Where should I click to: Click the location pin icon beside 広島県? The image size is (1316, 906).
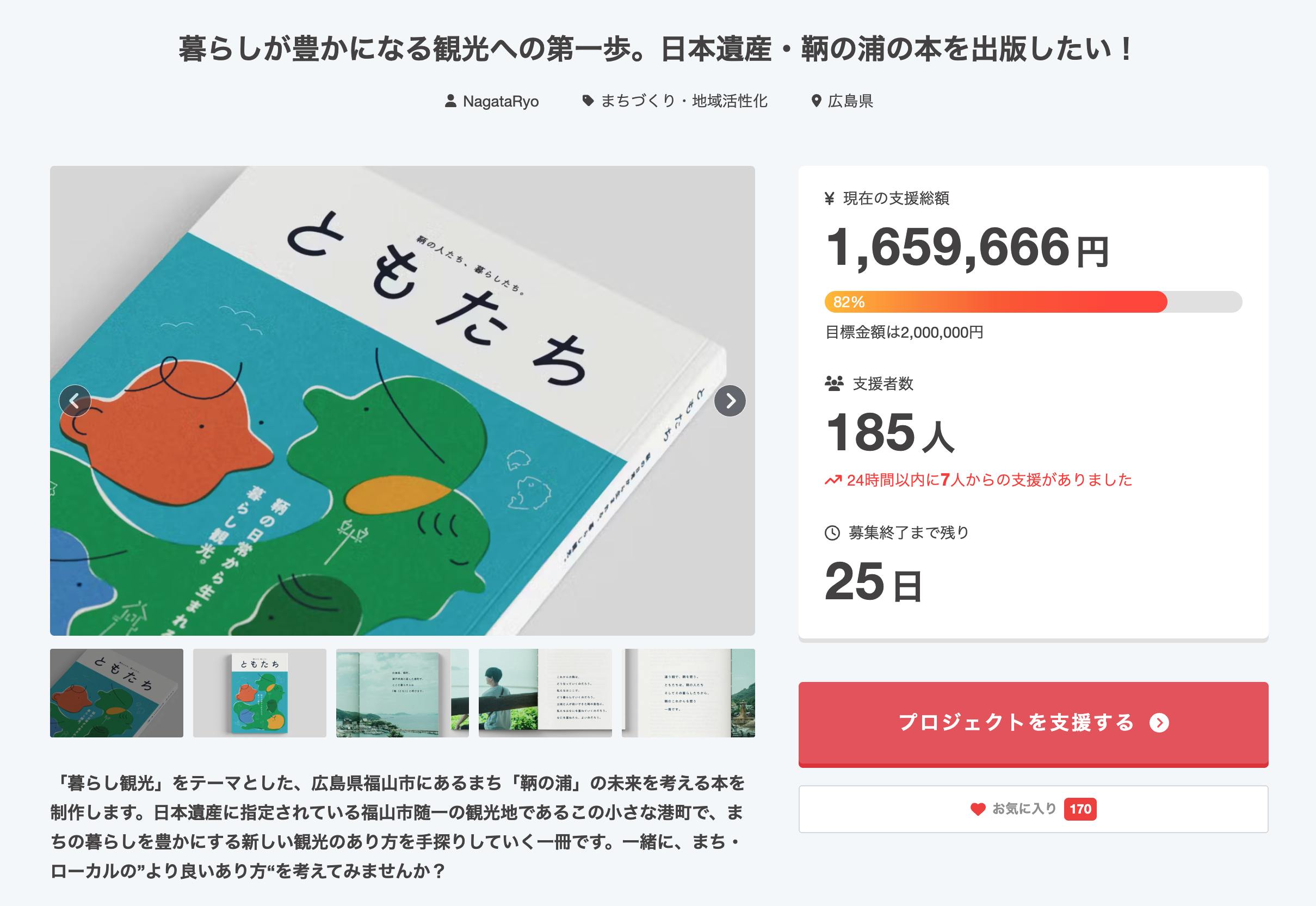[816, 101]
